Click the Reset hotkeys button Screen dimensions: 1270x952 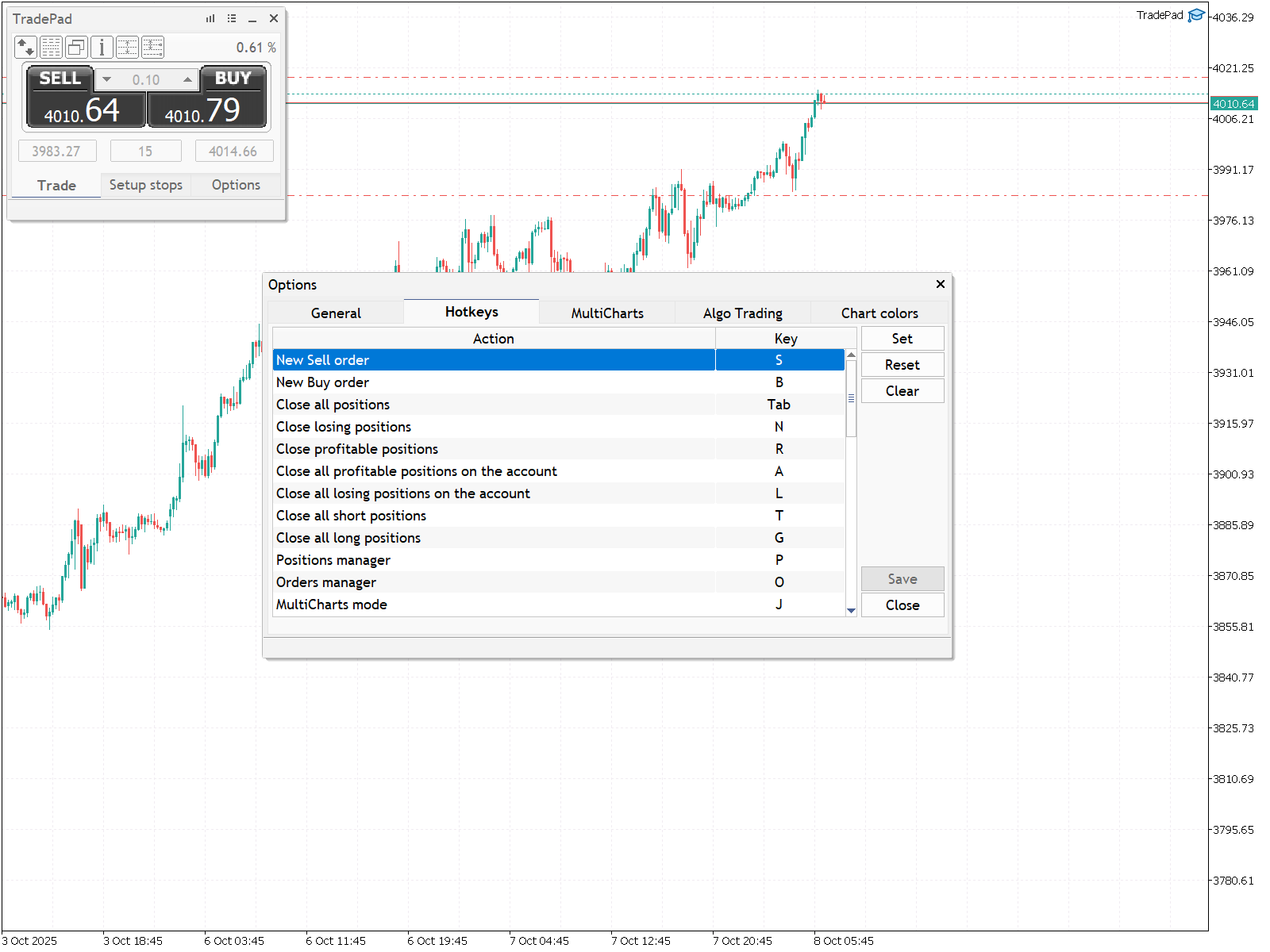tap(902, 365)
